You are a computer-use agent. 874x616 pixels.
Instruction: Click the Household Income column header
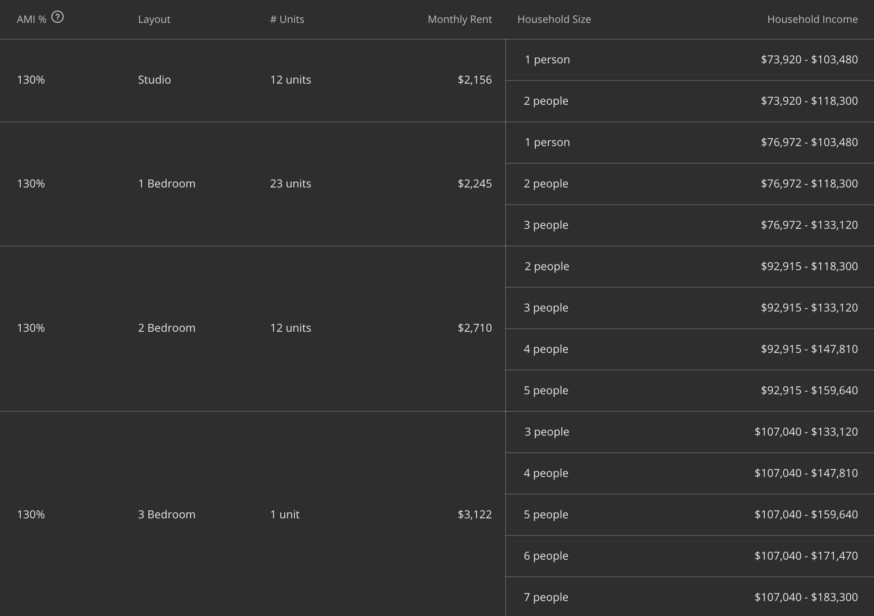coord(812,19)
